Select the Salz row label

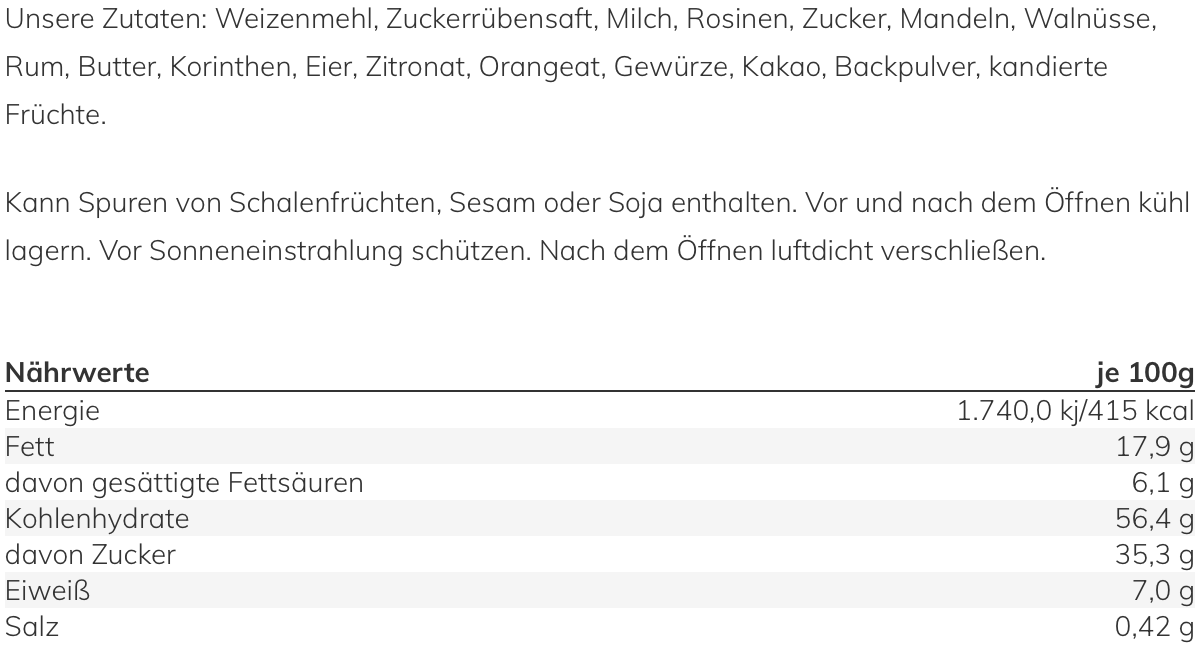[x=32, y=627]
